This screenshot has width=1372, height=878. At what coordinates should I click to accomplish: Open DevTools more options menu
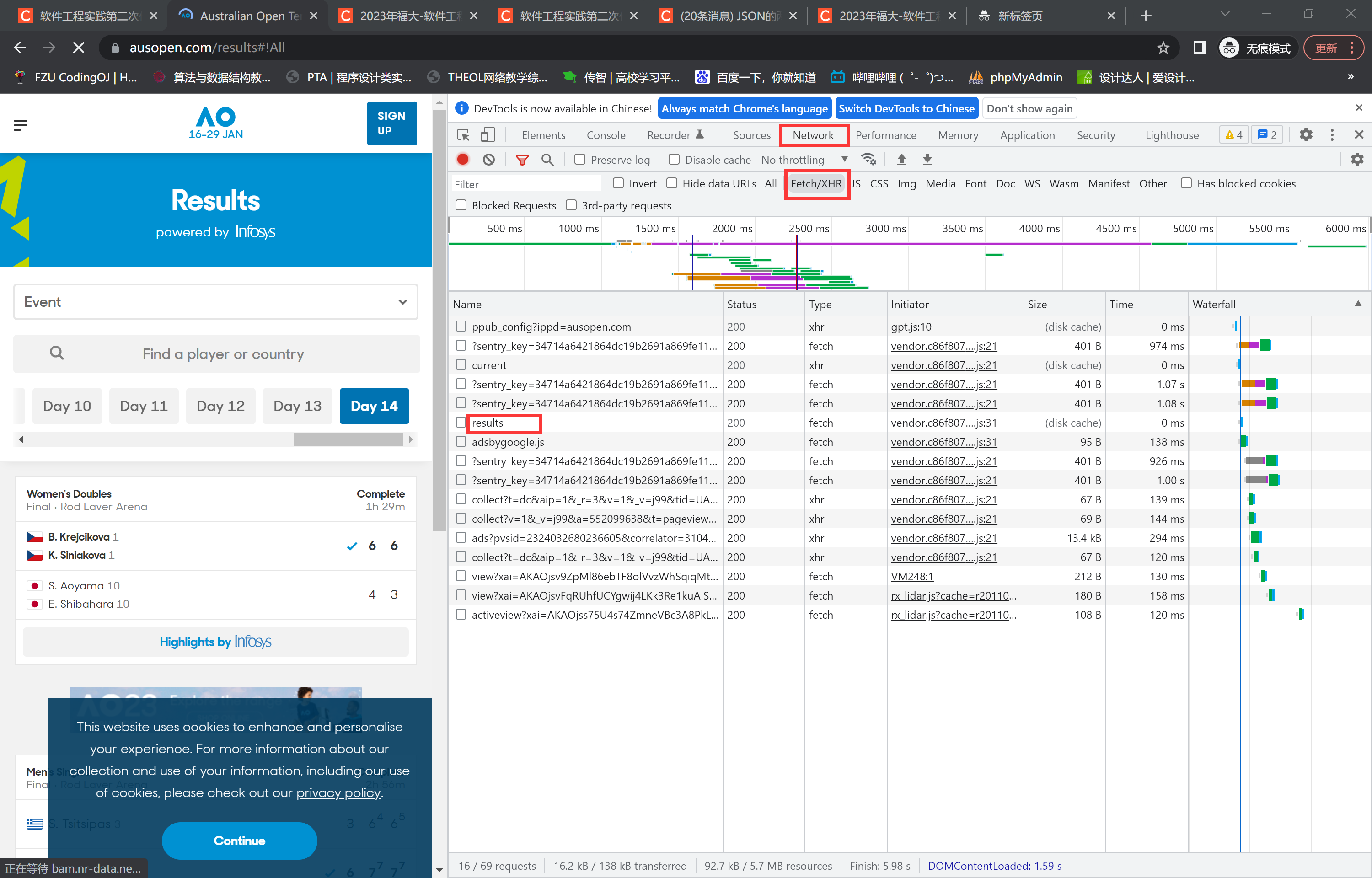tap(1332, 135)
